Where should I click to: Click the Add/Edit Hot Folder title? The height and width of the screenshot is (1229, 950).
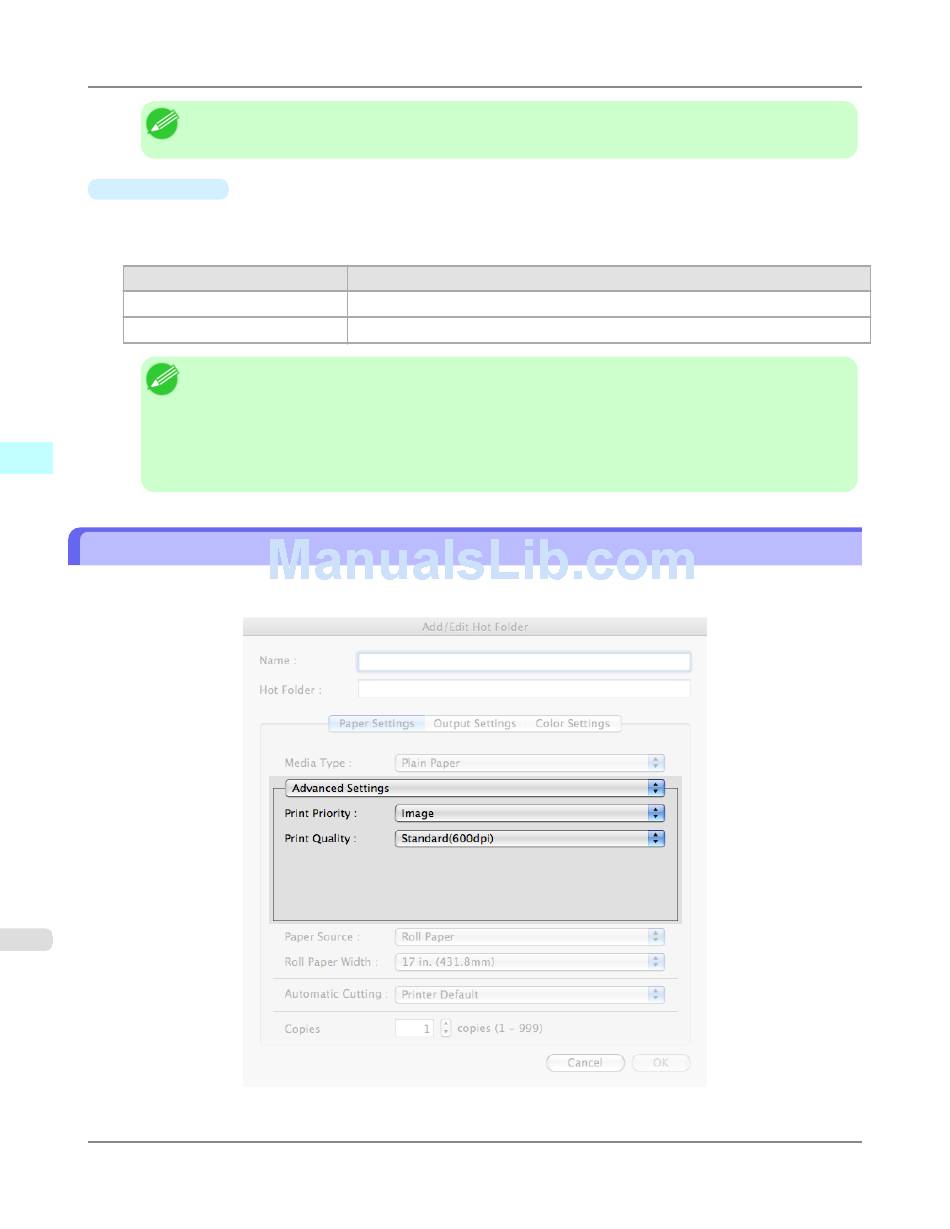tap(475, 627)
